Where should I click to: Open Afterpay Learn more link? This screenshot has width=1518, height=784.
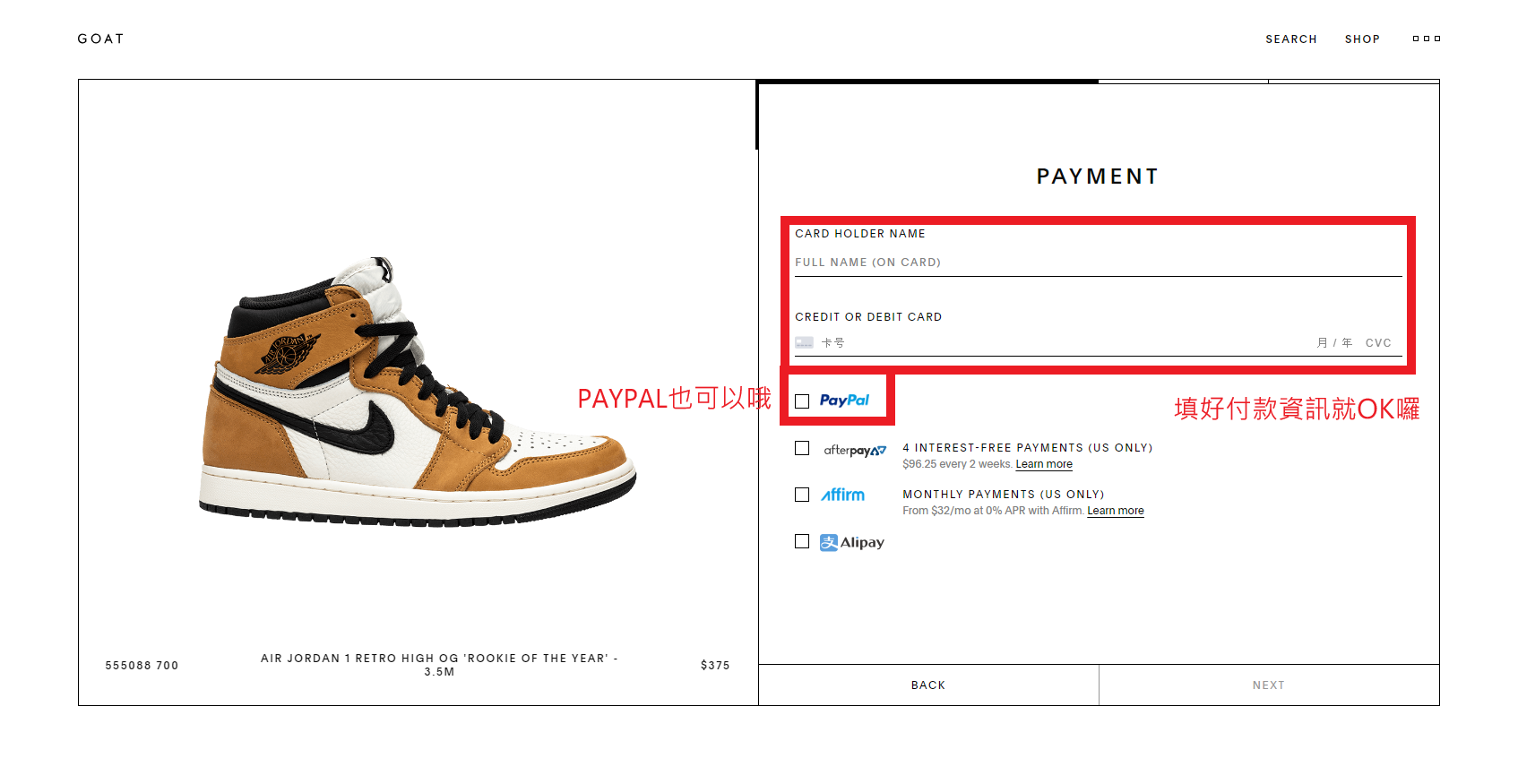click(1044, 464)
